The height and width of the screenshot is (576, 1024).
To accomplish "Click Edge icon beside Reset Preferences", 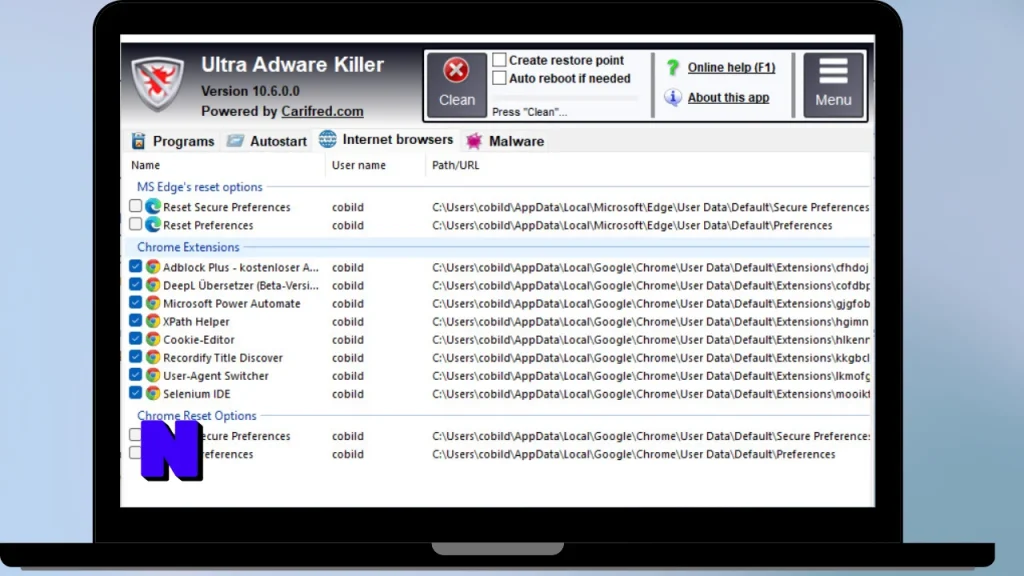I will point(153,225).
